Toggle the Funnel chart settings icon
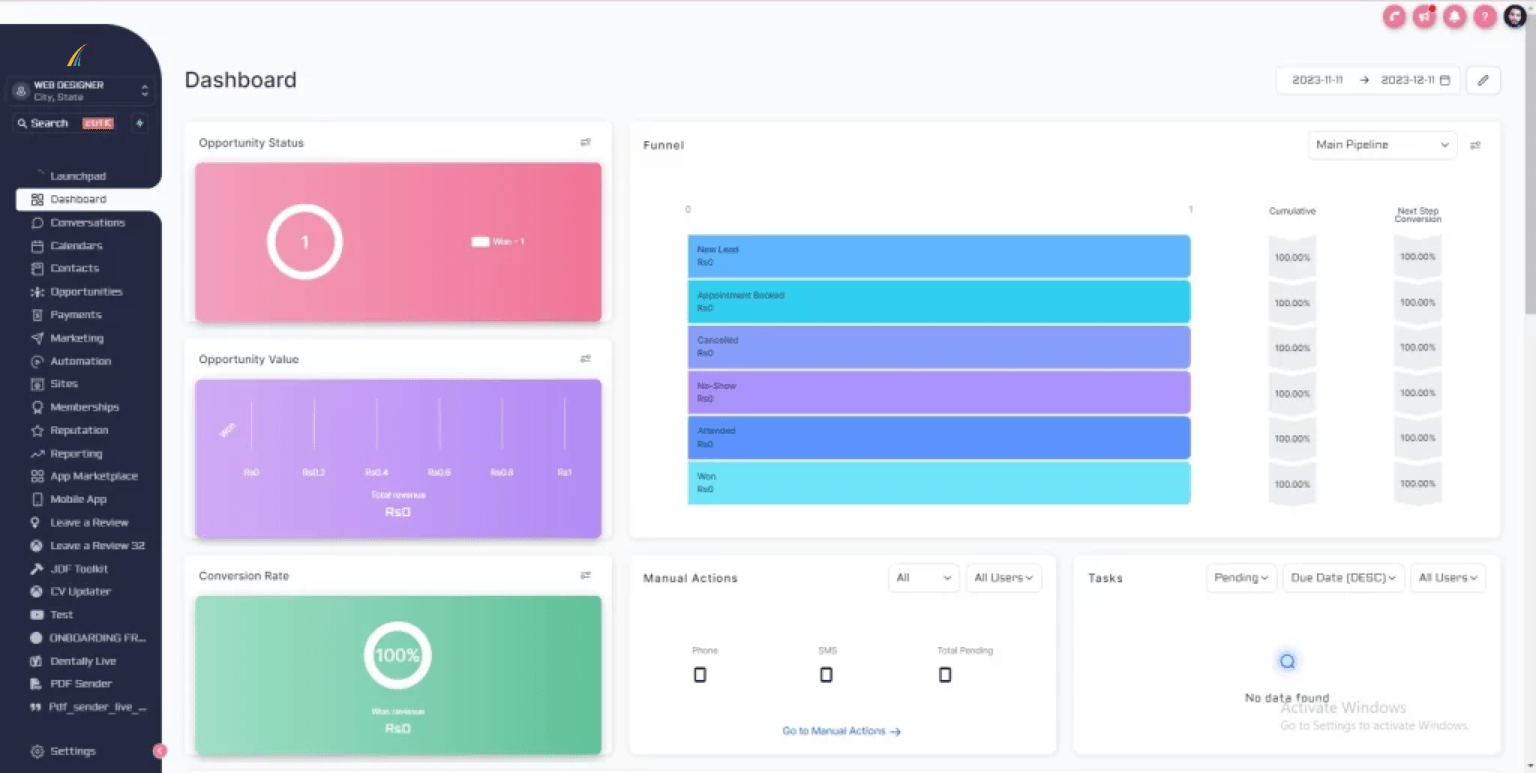The width and height of the screenshot is (1536, 773). pos(1475,144)
